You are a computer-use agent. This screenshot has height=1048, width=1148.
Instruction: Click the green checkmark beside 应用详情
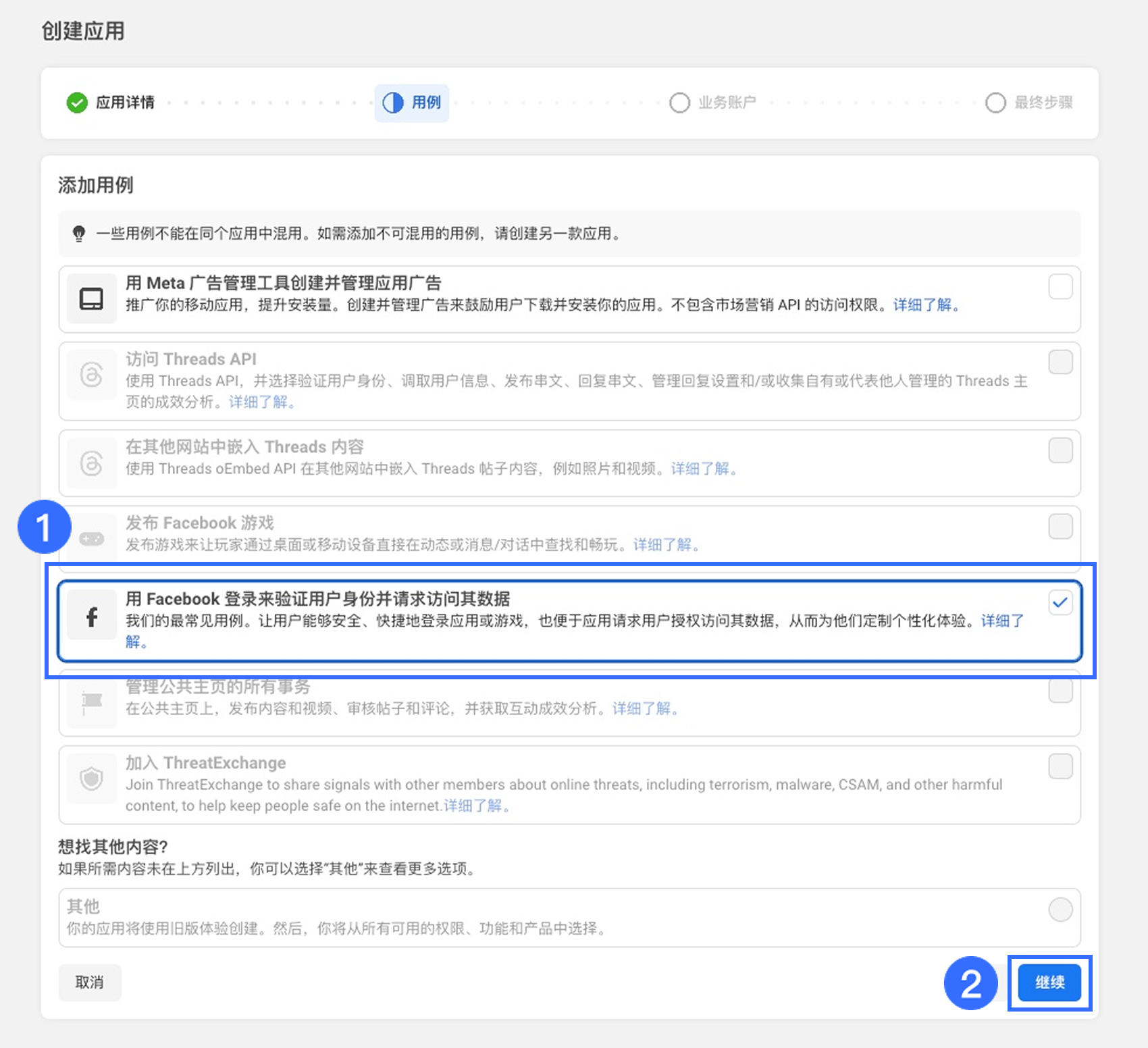(x=77, y=103)
